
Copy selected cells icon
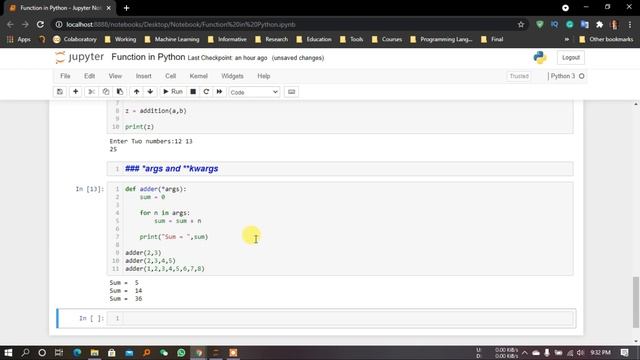106,92
